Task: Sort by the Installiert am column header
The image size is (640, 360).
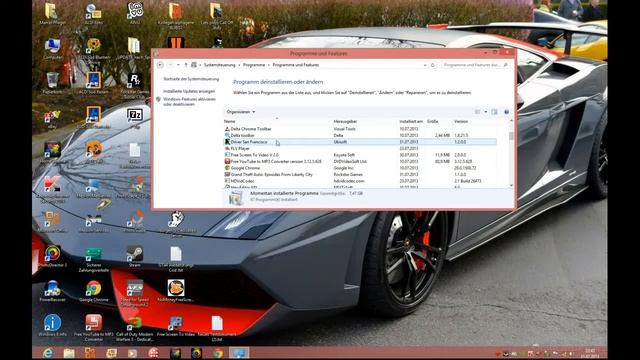Action: (411, 121)
